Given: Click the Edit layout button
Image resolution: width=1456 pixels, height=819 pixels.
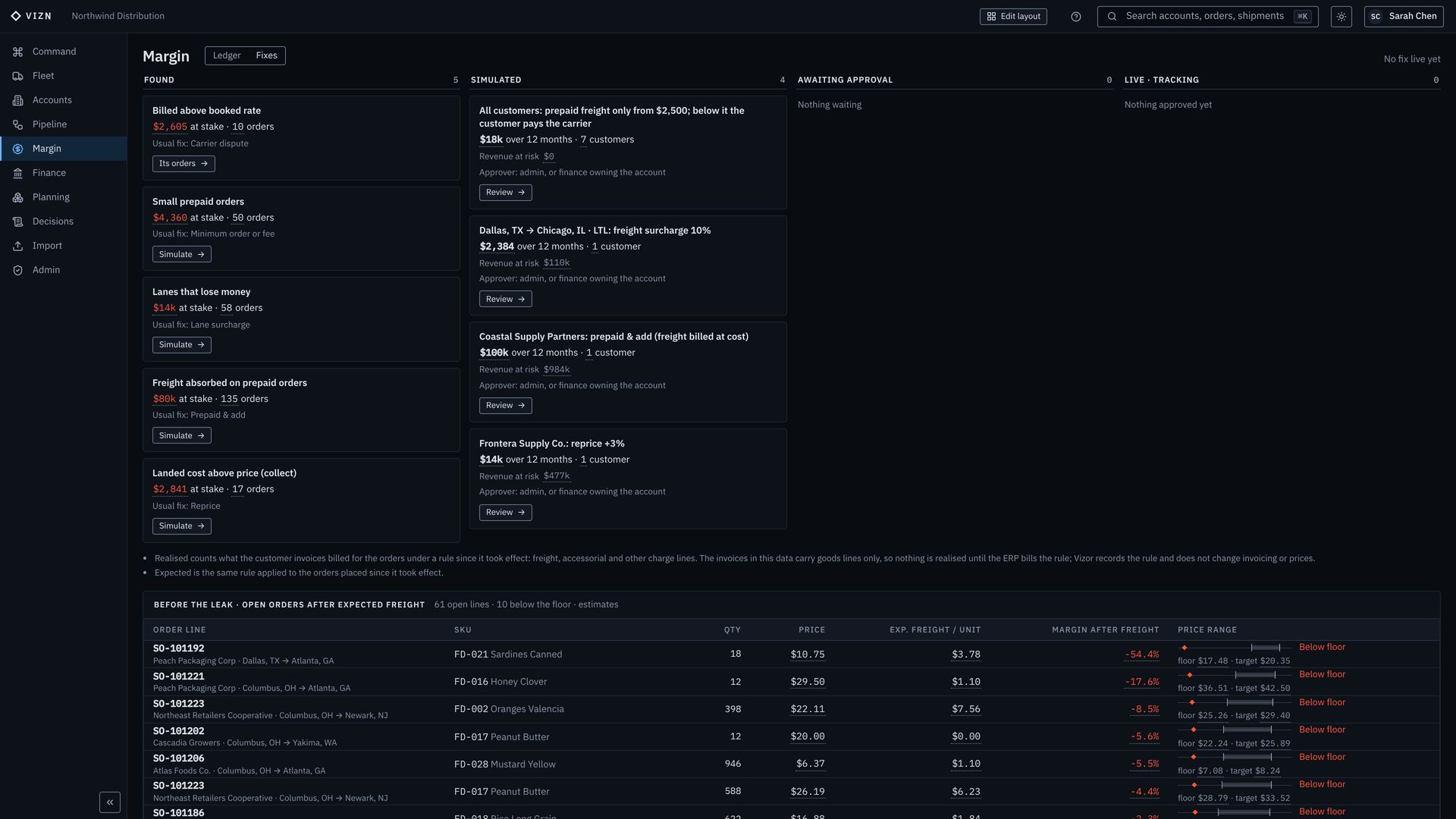Looking at the screenshot, I should pyautogui.click(x=1013, y=17).
